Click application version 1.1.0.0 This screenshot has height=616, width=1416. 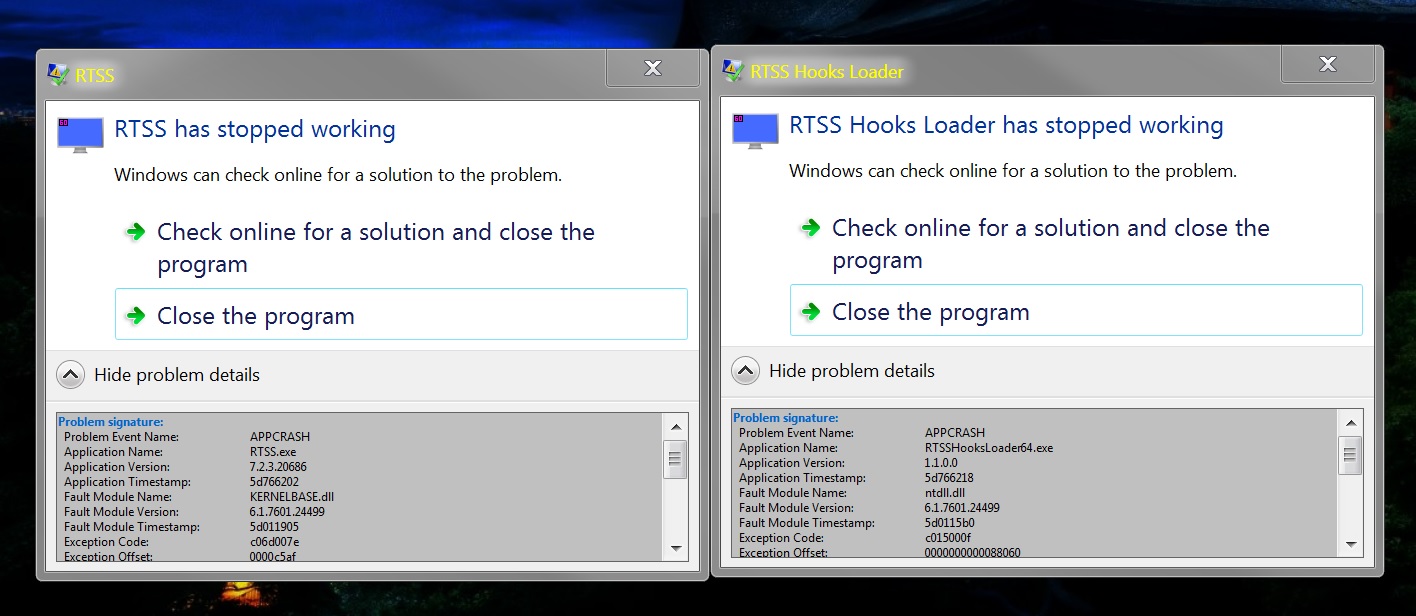coord(941,463)
